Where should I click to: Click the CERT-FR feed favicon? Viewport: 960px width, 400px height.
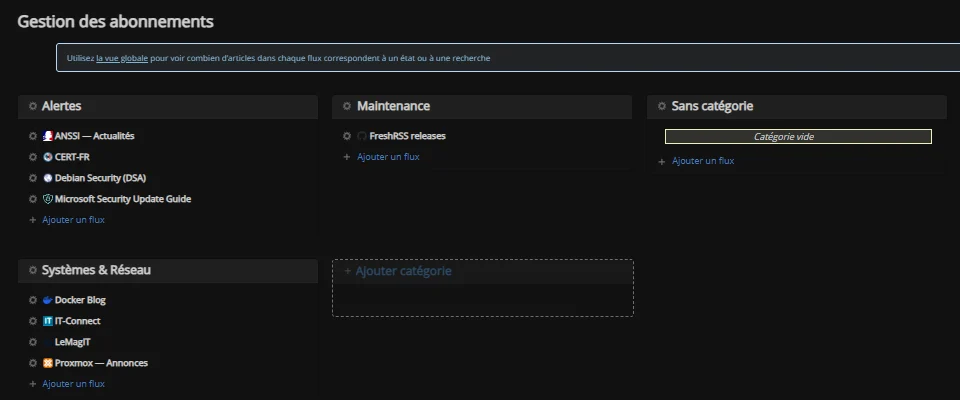pos(48,157)
